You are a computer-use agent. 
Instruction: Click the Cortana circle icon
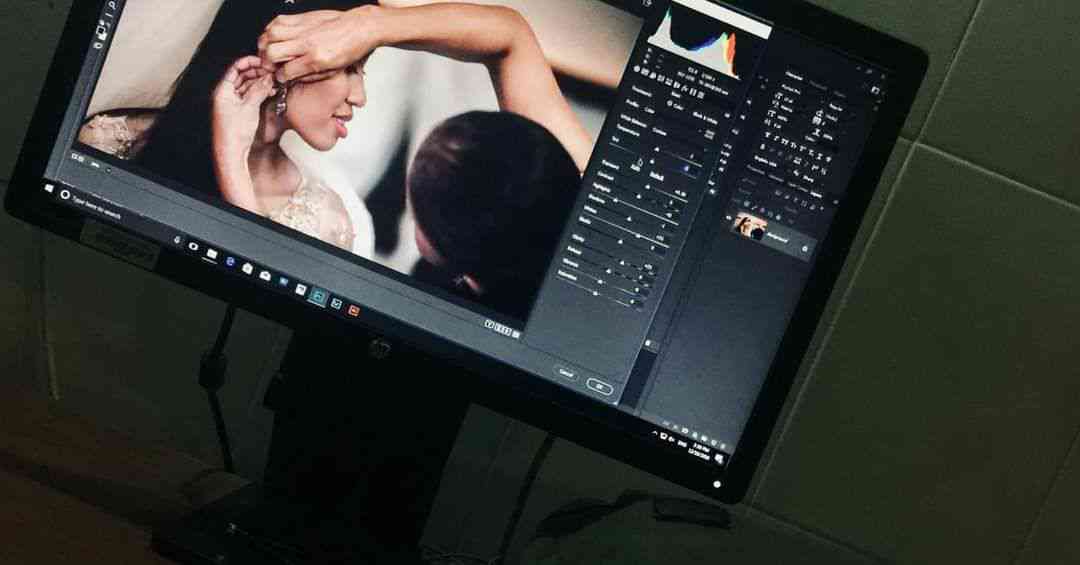[x=65, y=194]
